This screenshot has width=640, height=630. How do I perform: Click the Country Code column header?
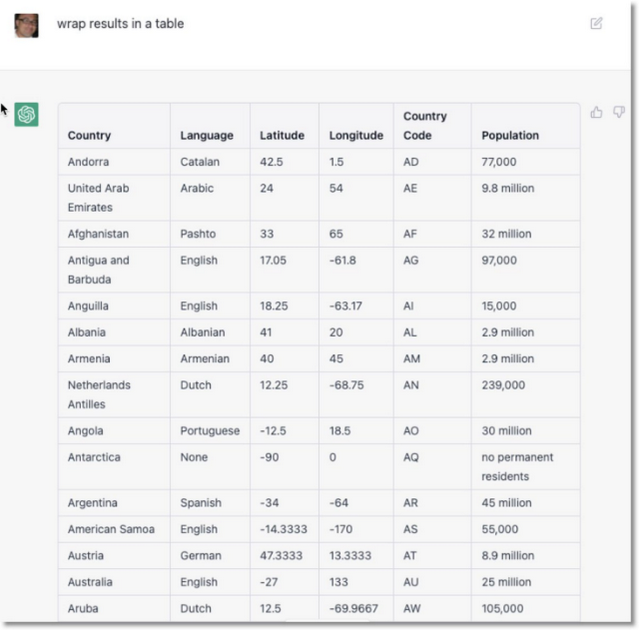425,126
